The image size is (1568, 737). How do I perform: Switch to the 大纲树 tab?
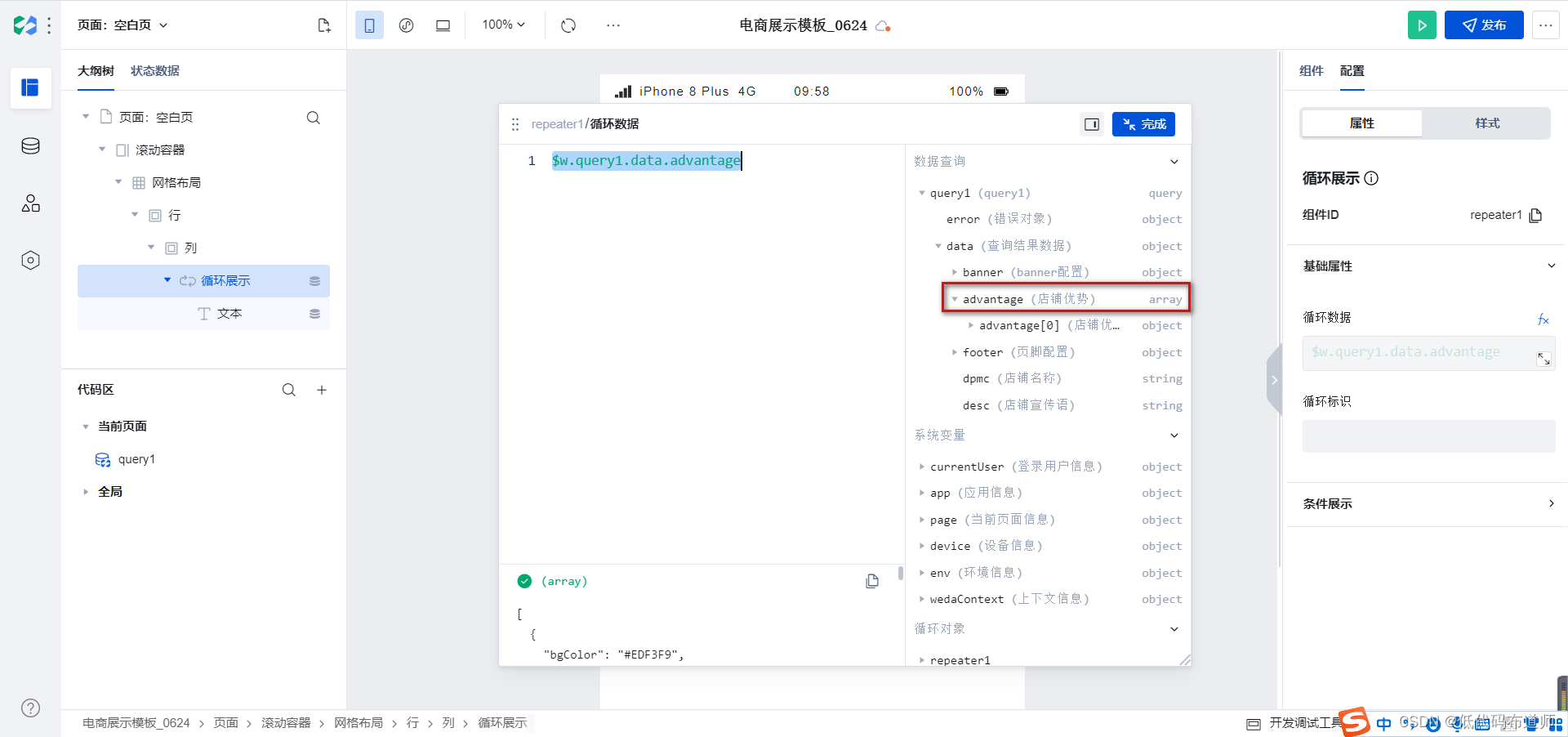(96, 71)
